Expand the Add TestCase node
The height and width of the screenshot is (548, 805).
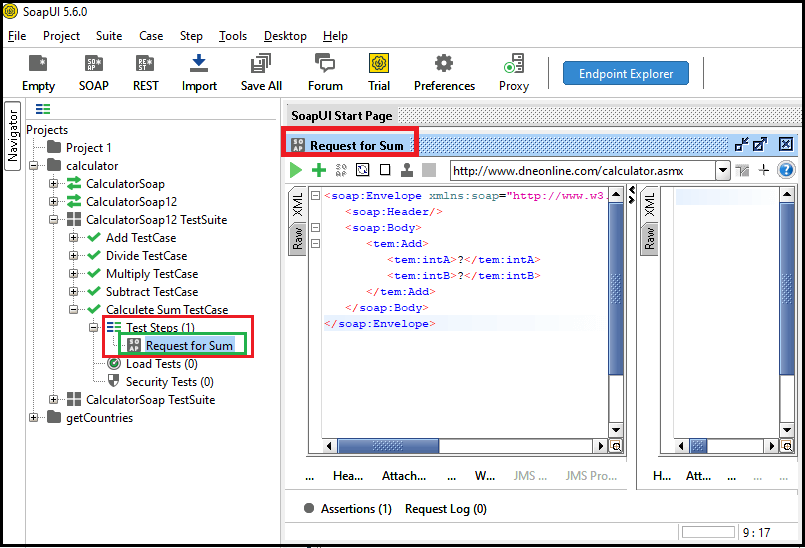(73, 237)
